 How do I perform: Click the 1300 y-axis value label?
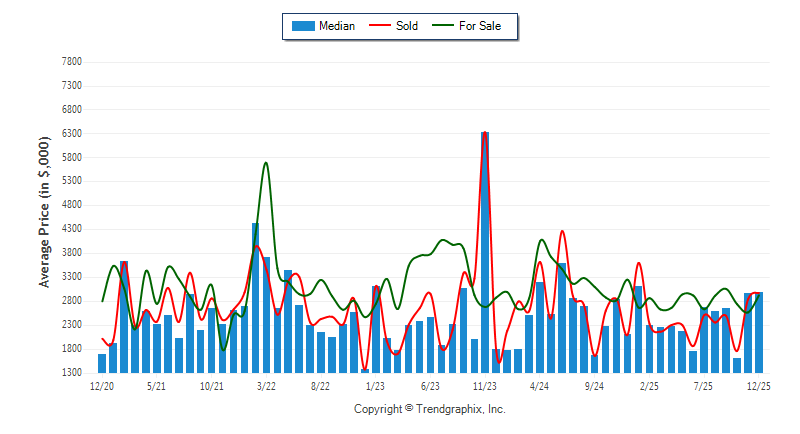(x=71, y=373)
